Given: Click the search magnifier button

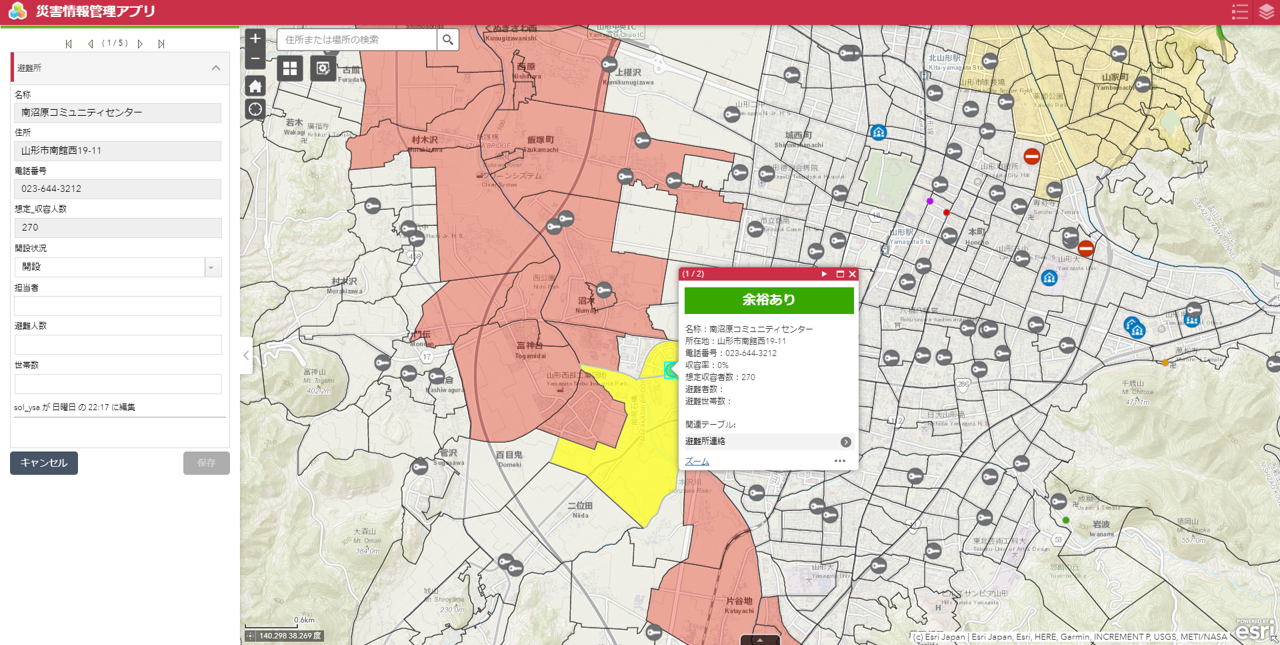Looking at the screenshot, I should tap(448, 40).
